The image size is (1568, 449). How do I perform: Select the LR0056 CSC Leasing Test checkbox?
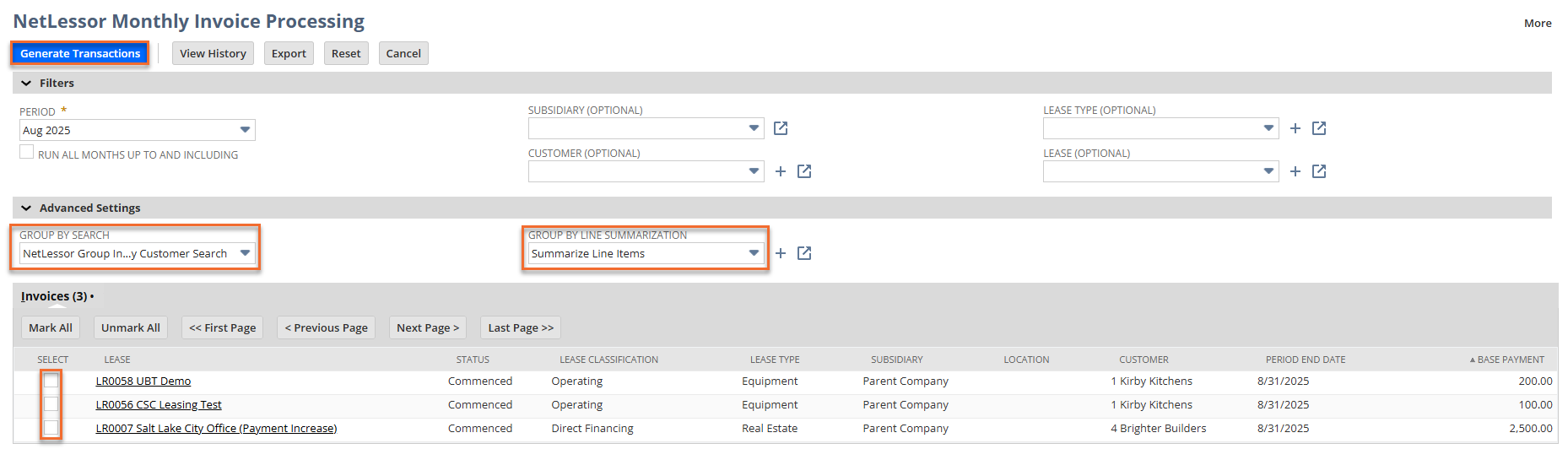(x=51, y=404)
